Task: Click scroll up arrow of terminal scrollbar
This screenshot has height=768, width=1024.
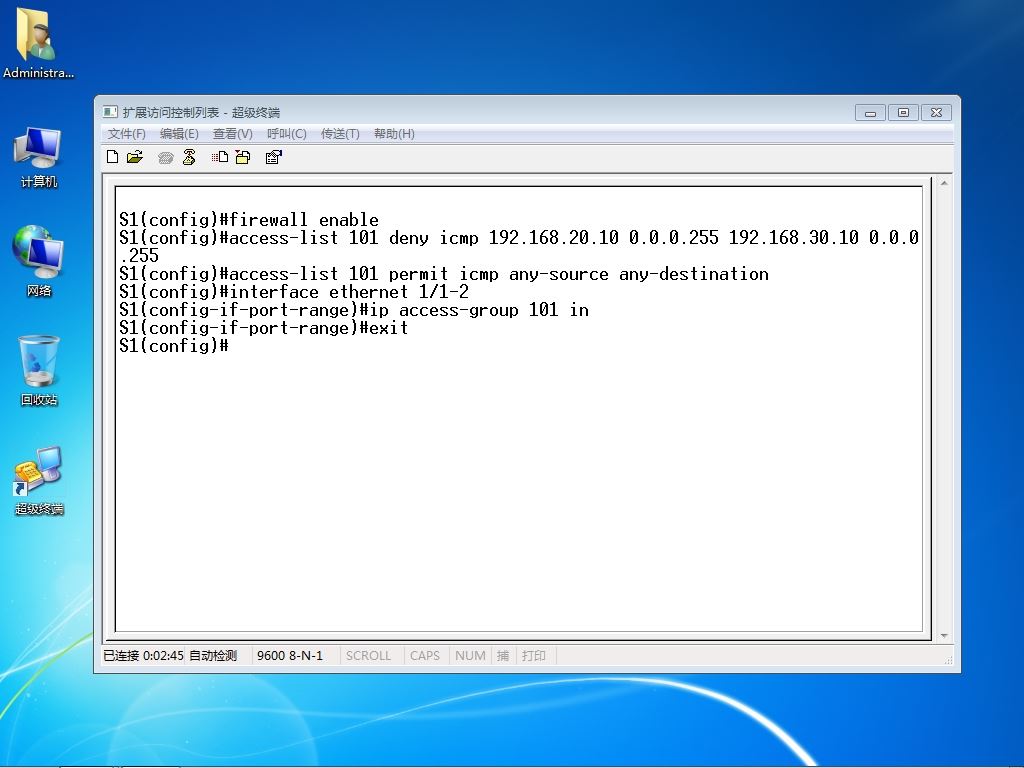Action: (x=944, y=184)
